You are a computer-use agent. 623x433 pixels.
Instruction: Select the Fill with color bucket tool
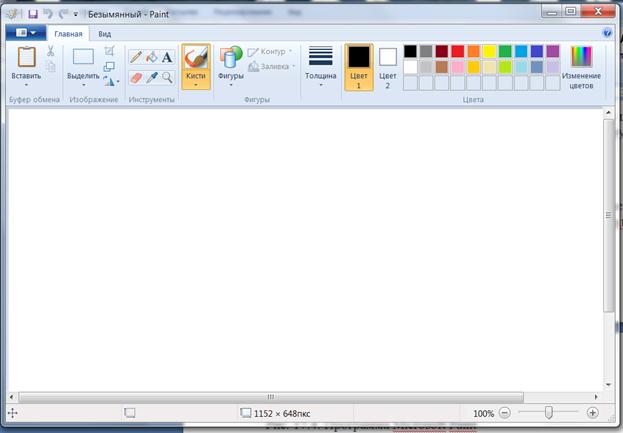[152, 57]
